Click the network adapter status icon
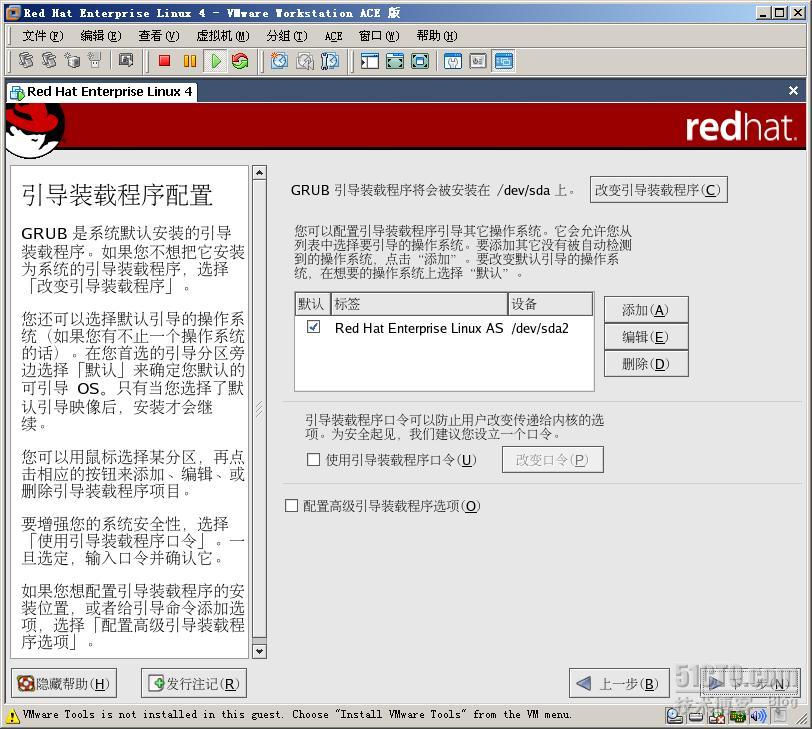 point(737,716)
